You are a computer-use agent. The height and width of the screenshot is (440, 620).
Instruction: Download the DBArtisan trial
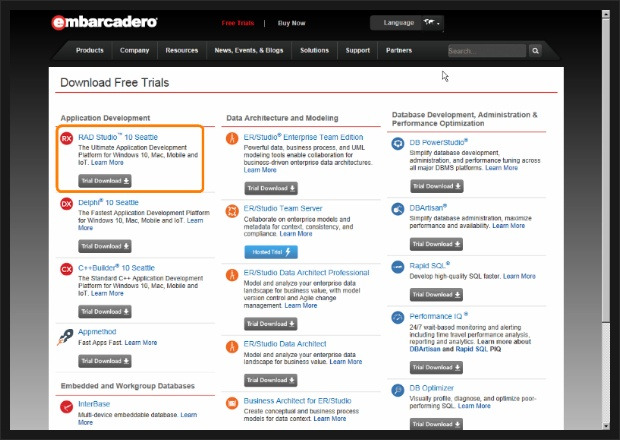[x=436, y=244]
